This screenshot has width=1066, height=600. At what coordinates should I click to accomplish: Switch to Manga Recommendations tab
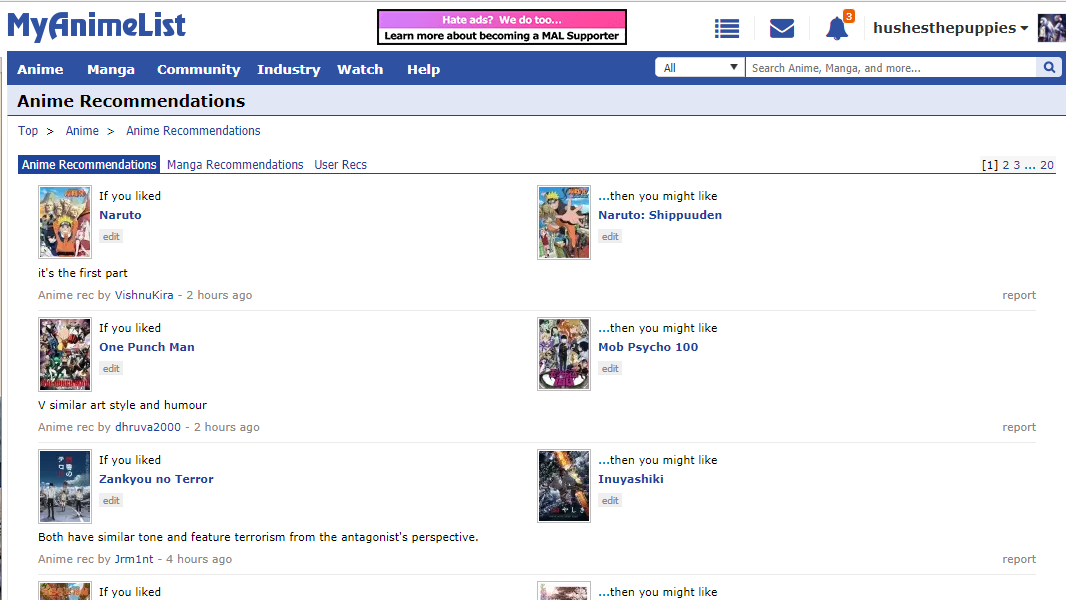click(x=235, y=165)
